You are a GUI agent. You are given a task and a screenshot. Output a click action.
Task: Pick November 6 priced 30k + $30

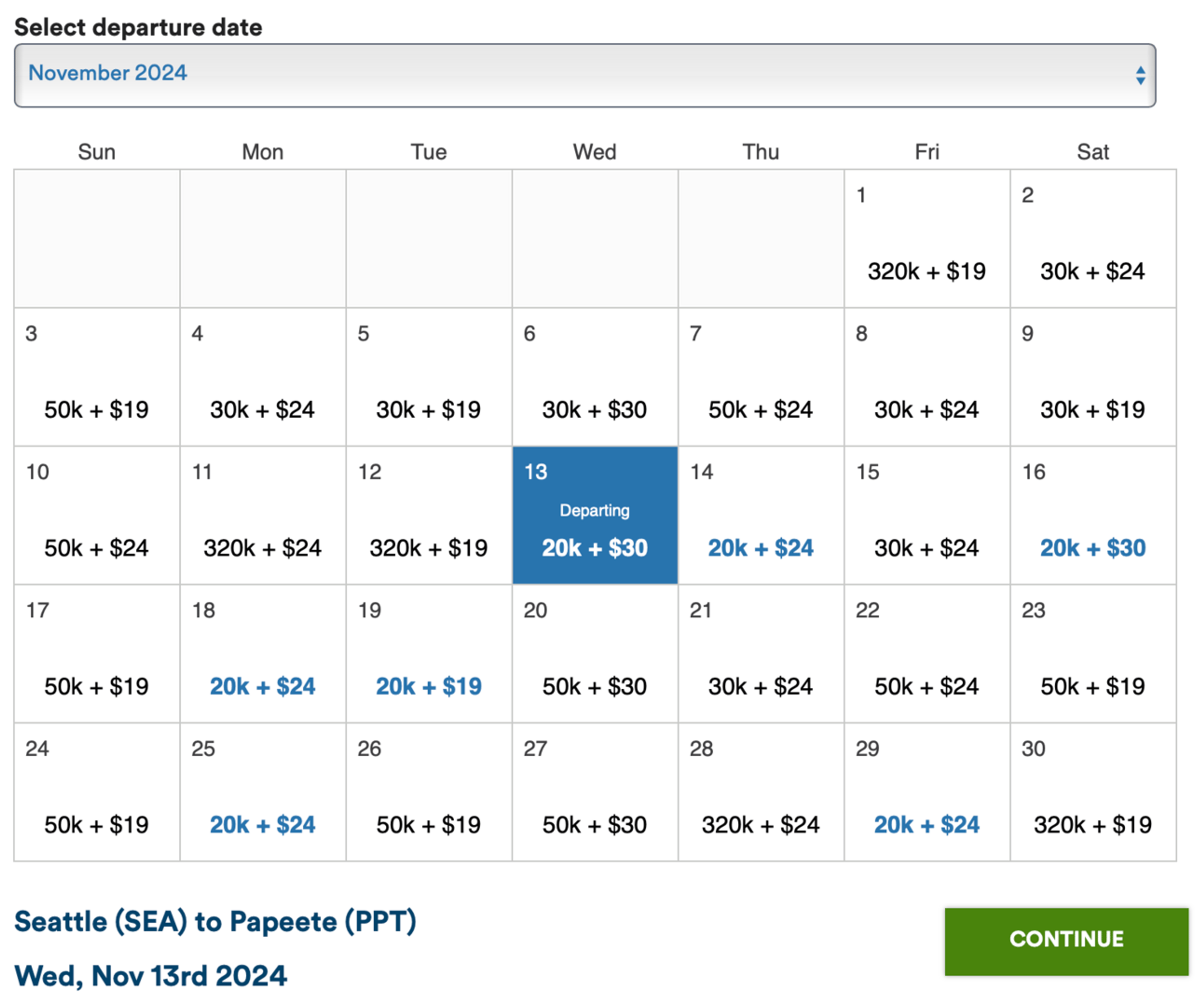point(594,377)
